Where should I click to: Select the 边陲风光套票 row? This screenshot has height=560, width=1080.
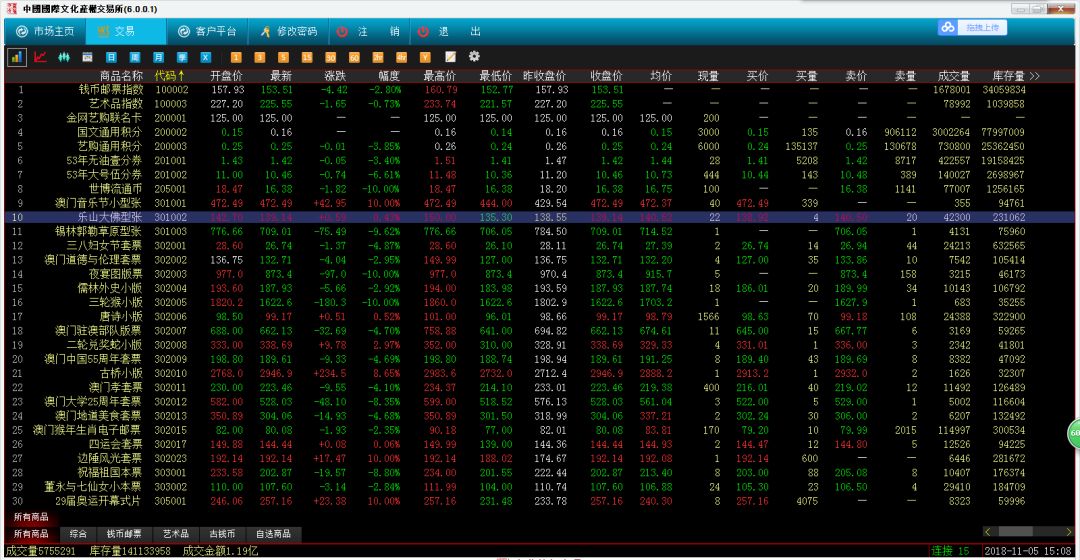pyautogui.click(x=539, y=458)
